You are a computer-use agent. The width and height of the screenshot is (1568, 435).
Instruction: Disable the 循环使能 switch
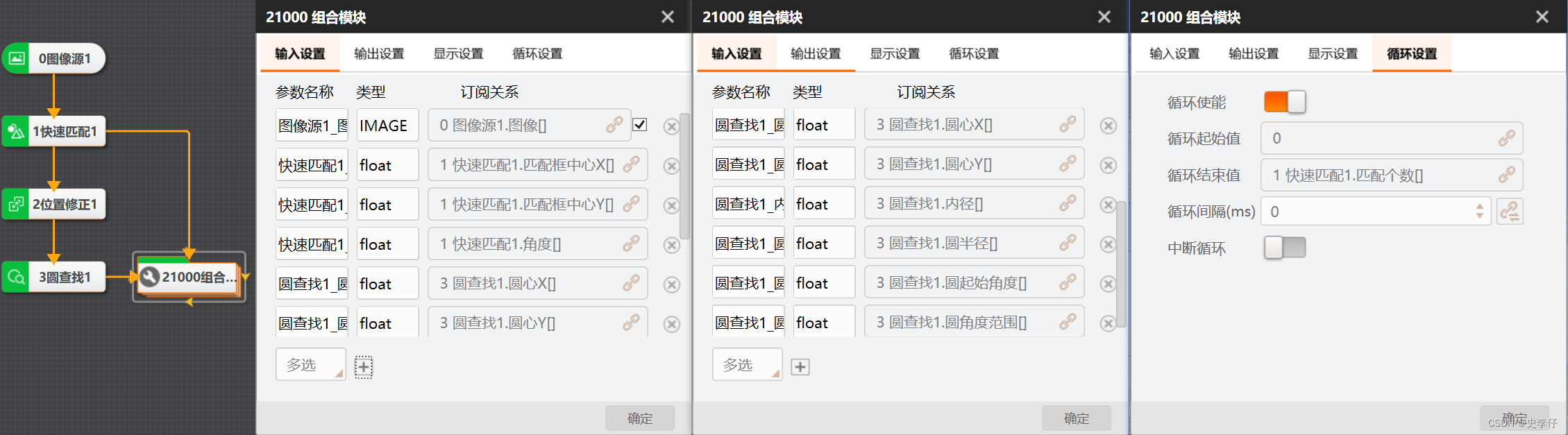pyautogui.click(x=1285, y=102)
